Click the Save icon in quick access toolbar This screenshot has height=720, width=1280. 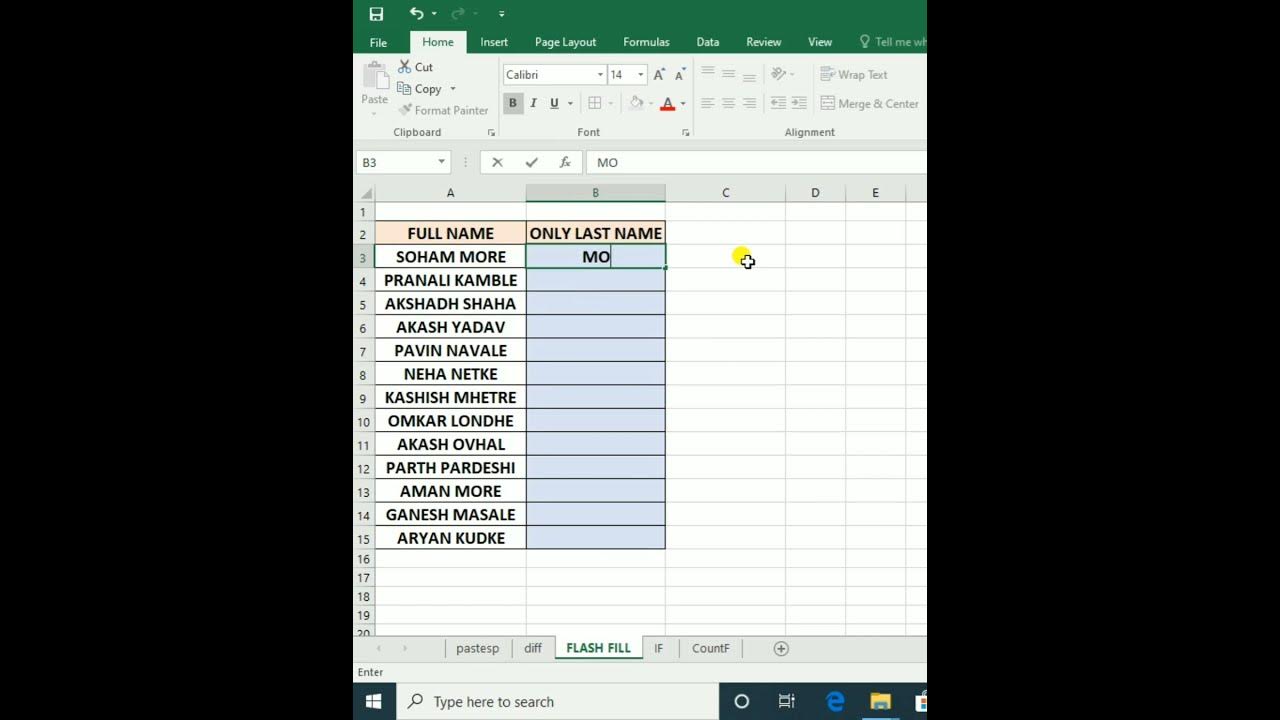376,14
